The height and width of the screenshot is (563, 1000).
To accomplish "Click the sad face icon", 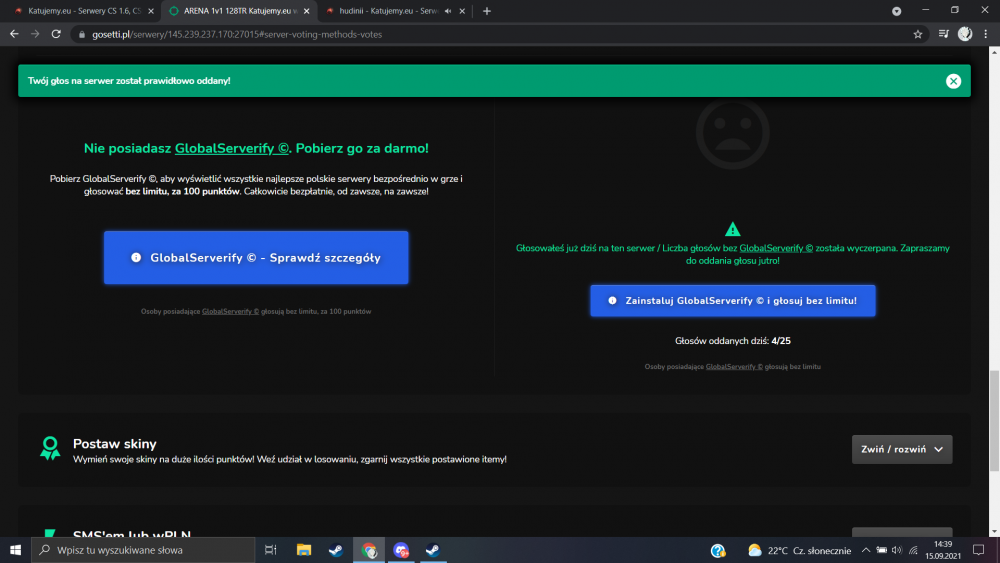I will coord(733,133).
